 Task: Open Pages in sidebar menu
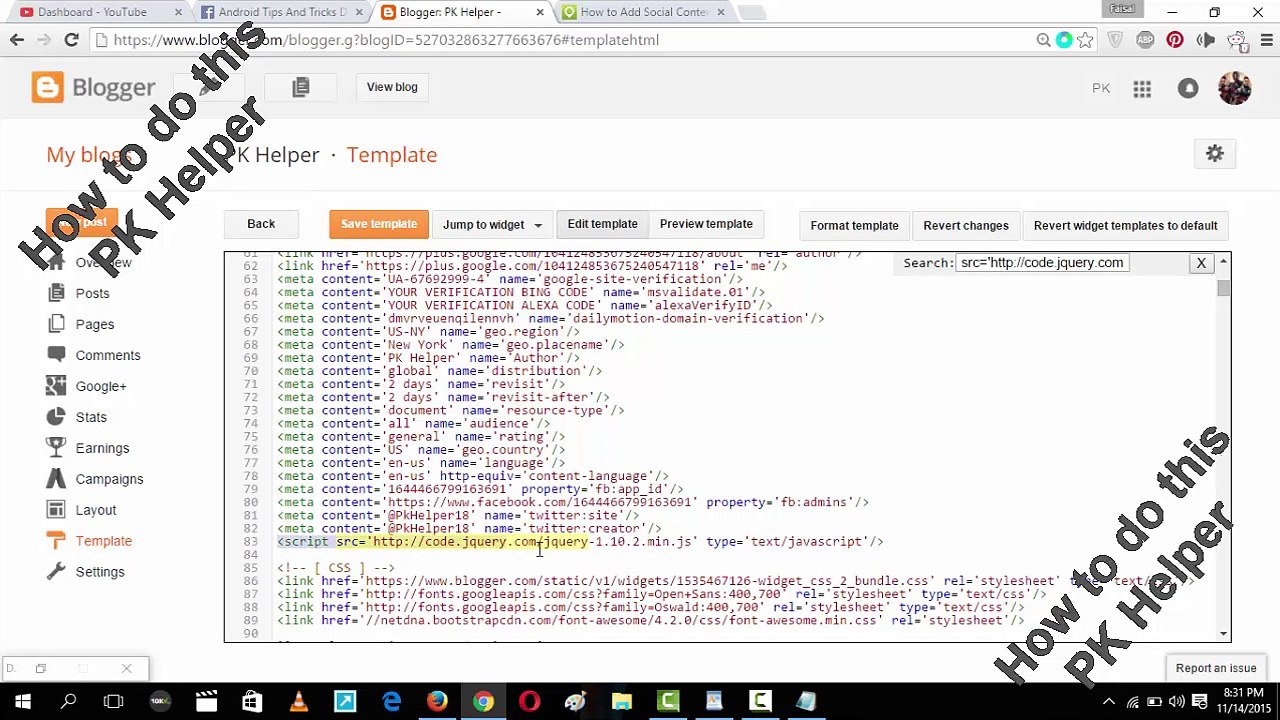(x=95, y=324)
